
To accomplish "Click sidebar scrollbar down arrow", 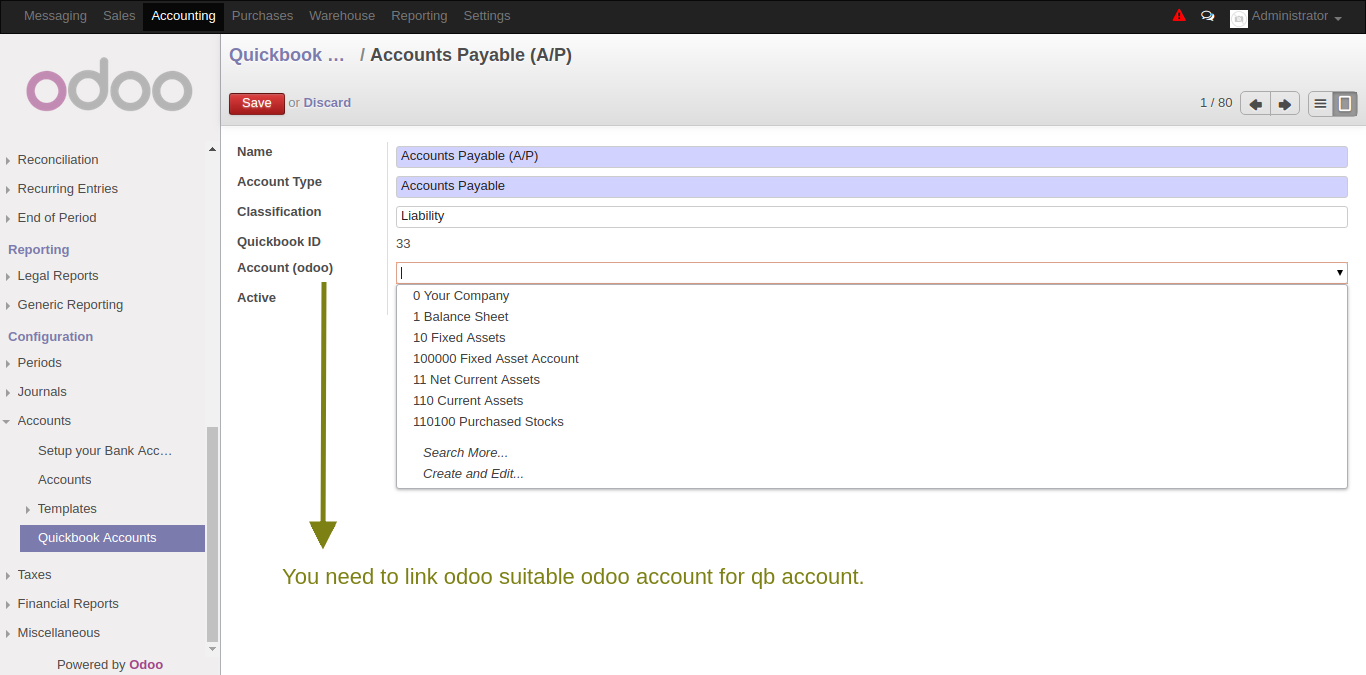I will click(x=212, y=649).
